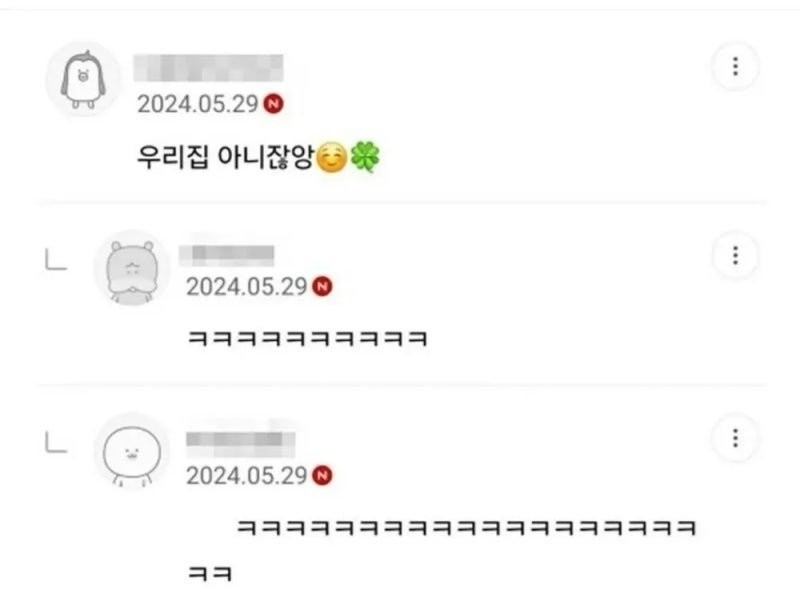Click the smiling face emoji in the top comment
Screen dimensions: 800x600
pos(332,157)
